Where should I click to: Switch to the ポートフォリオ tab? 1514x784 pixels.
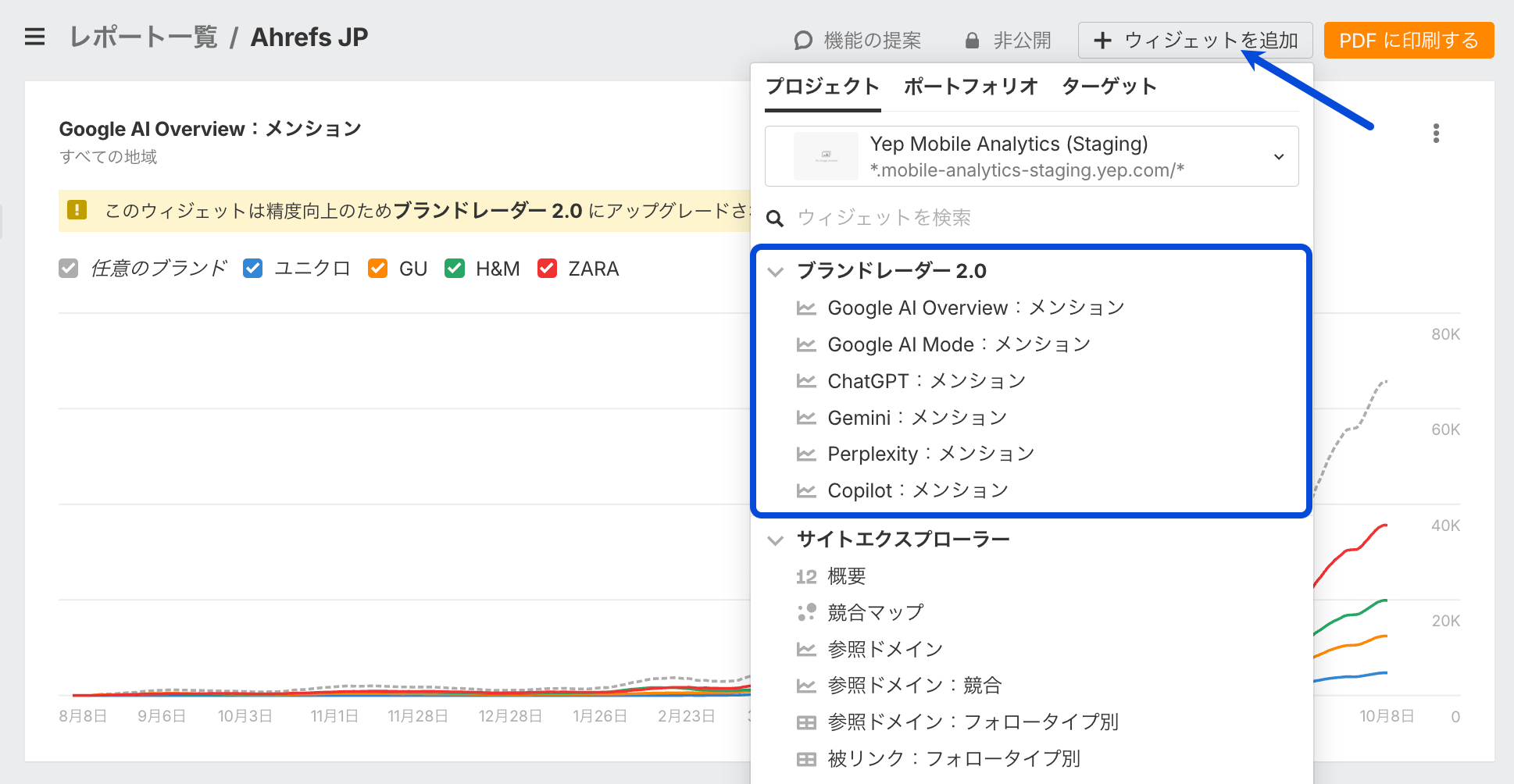coord(970,87)
